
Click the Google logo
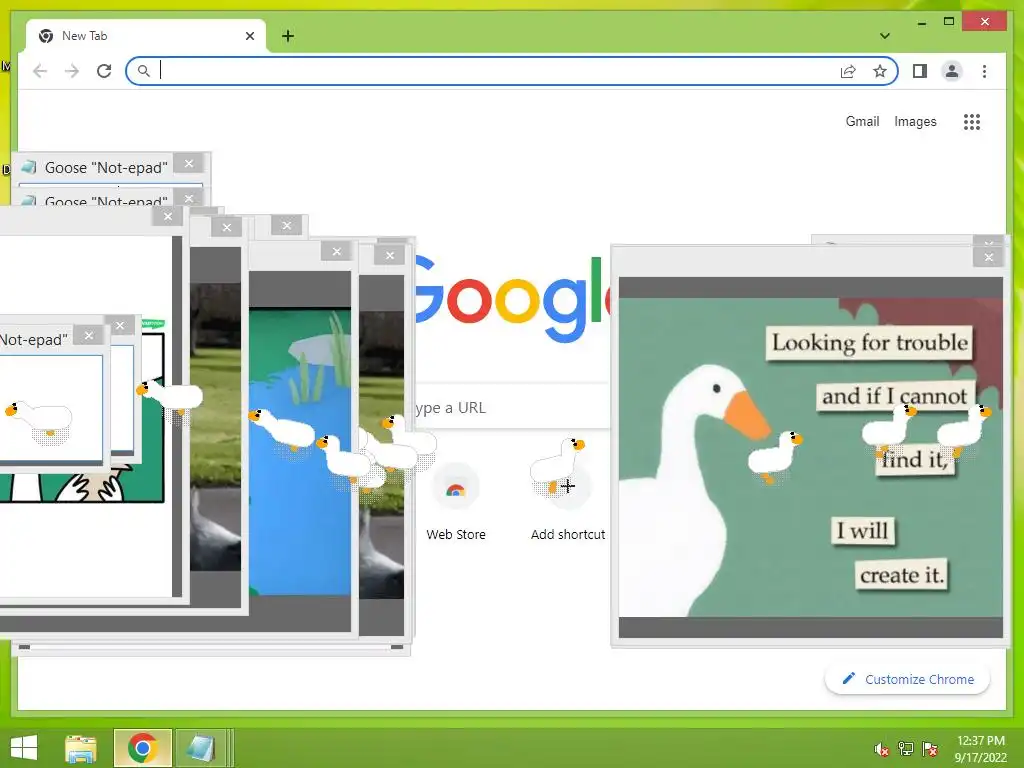coord(513,297)
